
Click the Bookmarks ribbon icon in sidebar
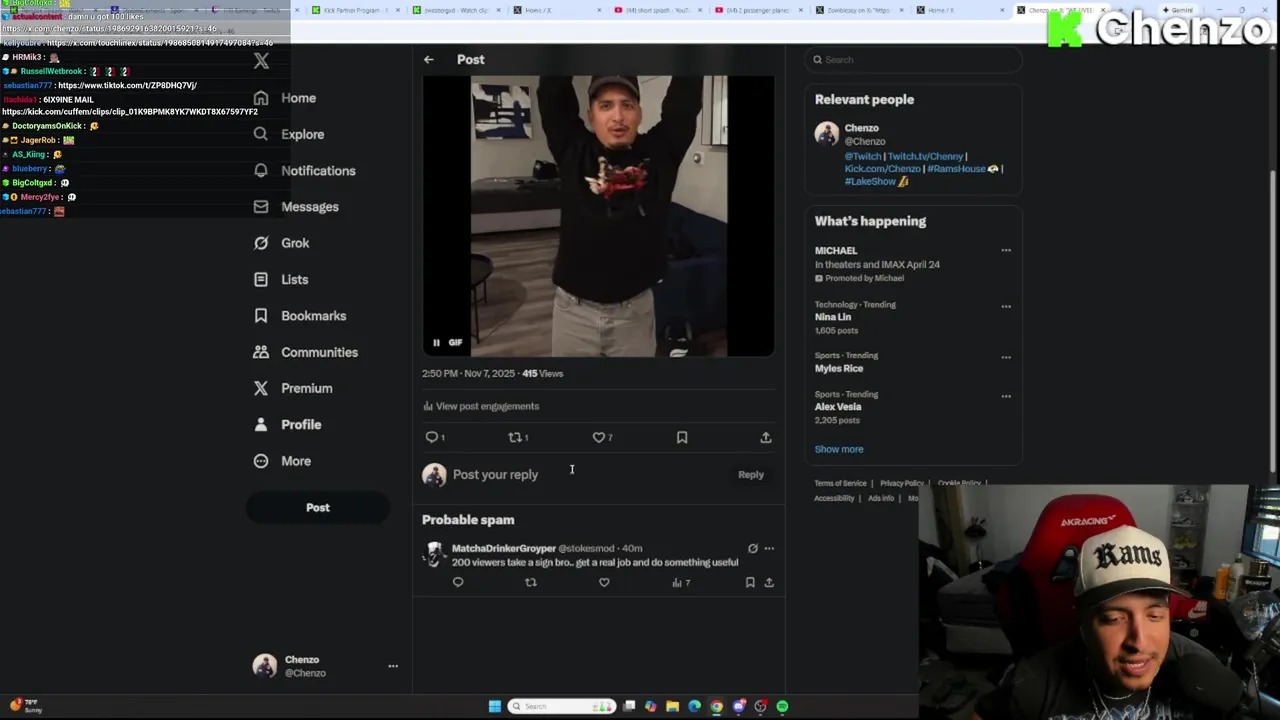[261, 316]
